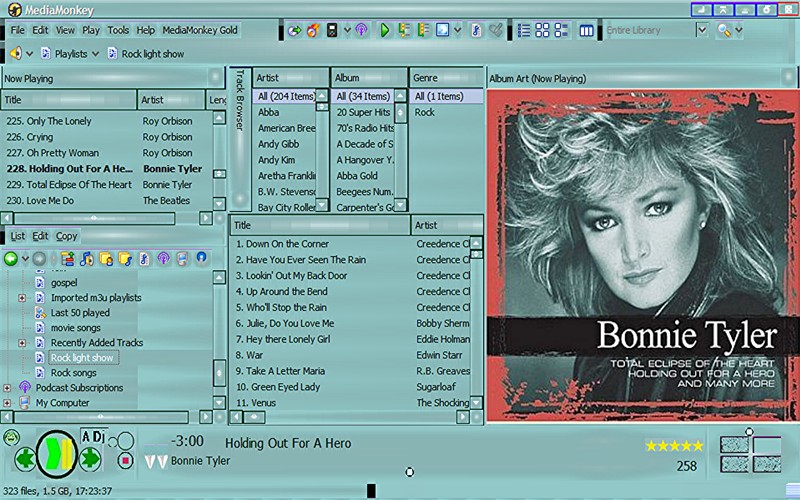The height and width of the screenshot is (500, 800).
Task: Toggle the white triangles next to Bonnie Tyler
Action: 156,462
